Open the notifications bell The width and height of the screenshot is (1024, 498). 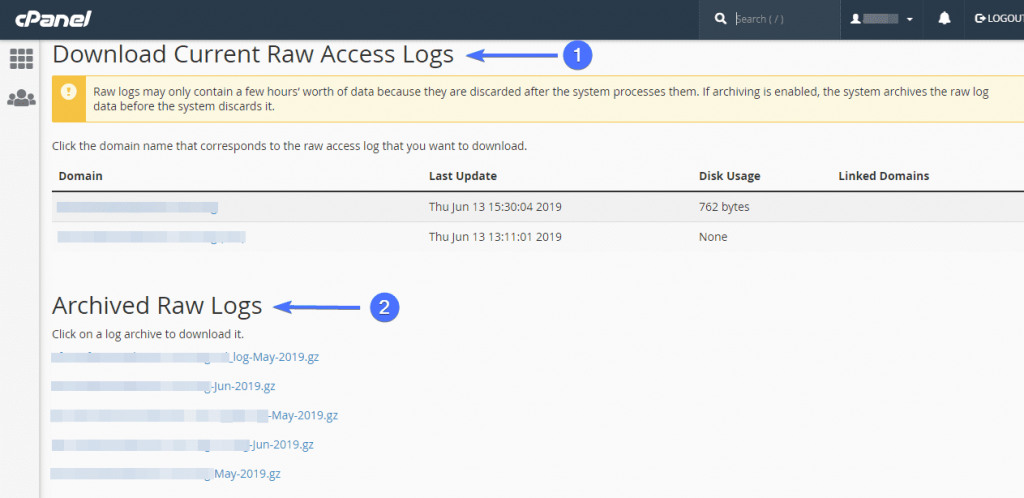point(944,19)
